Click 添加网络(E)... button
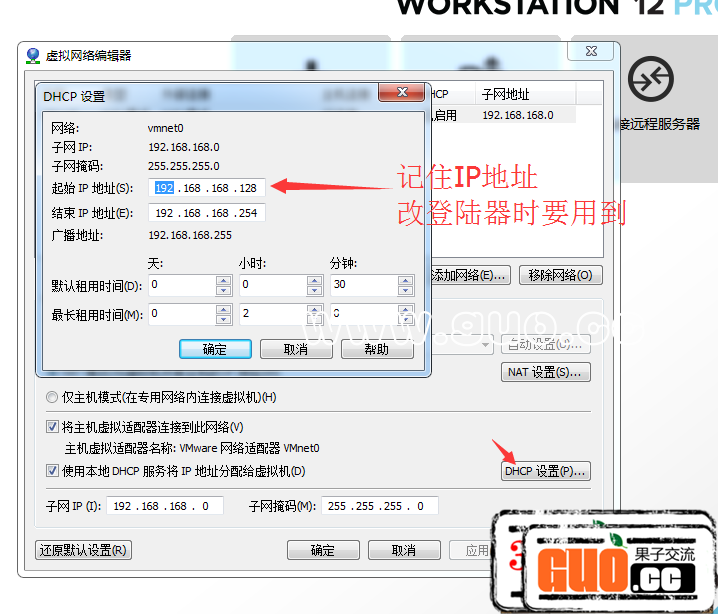The width and height of the screenshot is (718, 614). pyautogui.click(x=469, y=275)
